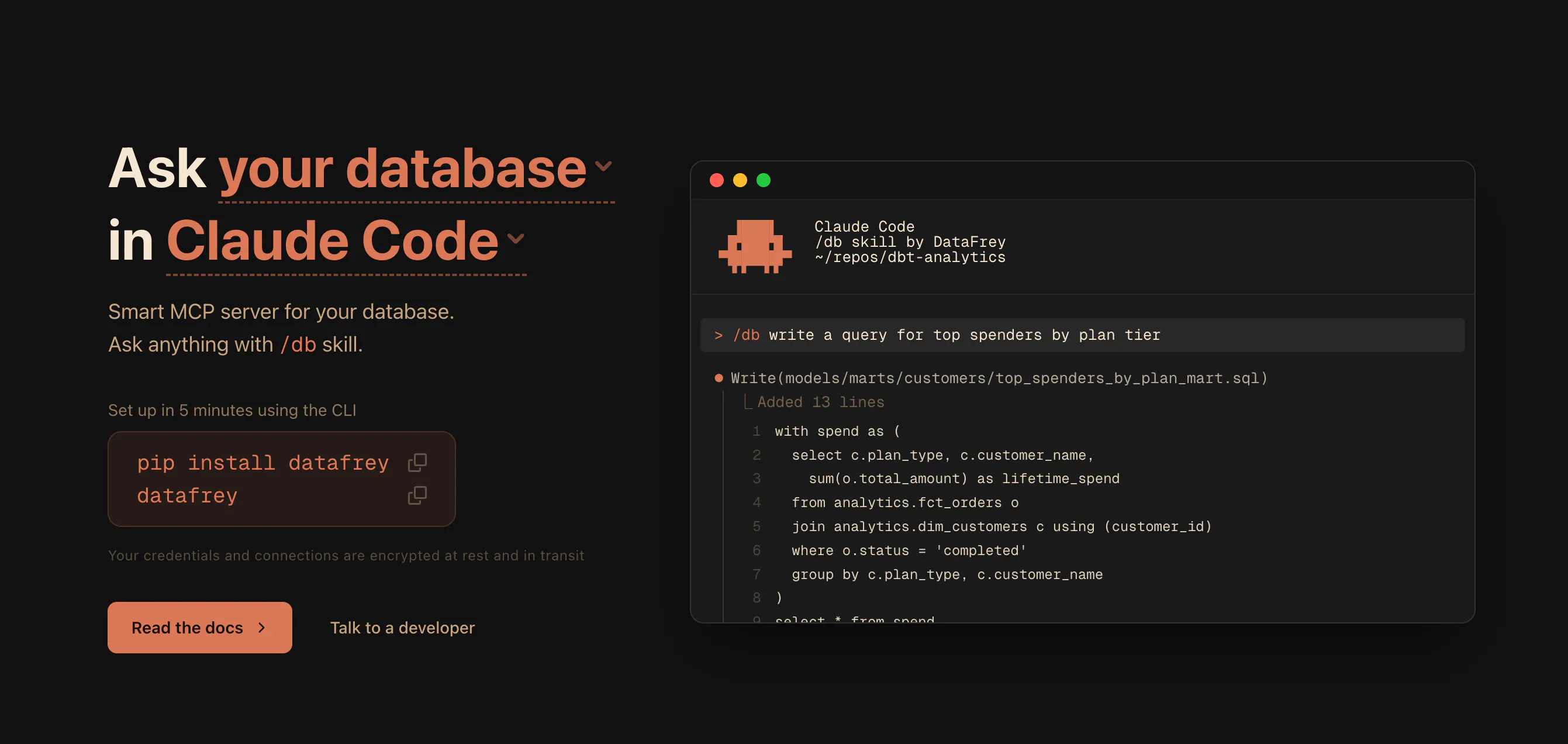Image resolution: width=1568 pixels, height=744 pixels.
Task: Click the Claude Code pixel mascot icon
Action: pyautogui.click(x=755, y=247)
